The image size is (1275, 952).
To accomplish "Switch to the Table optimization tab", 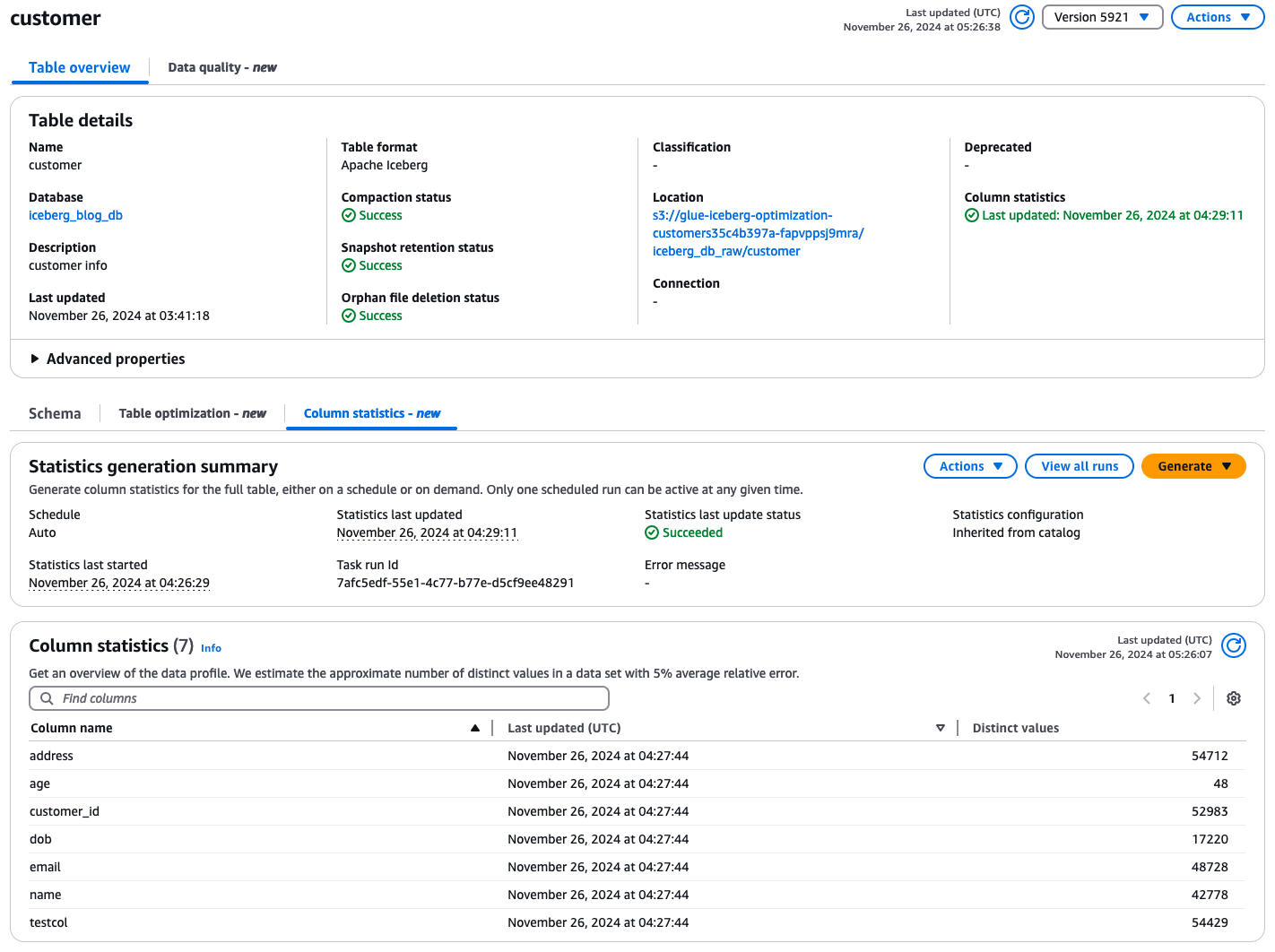I will pos(192,413).
